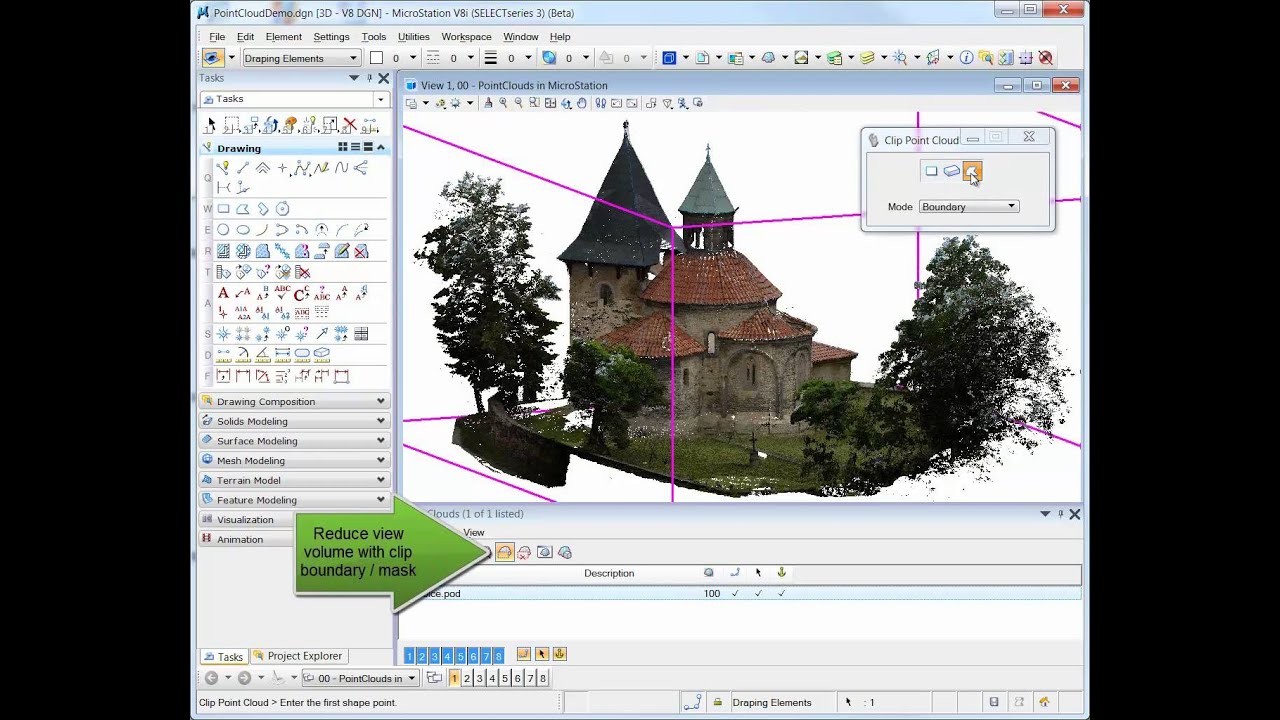The image size is (1280, 720).
Task: Click the Visualization task group header
Action: pos(245,520)
